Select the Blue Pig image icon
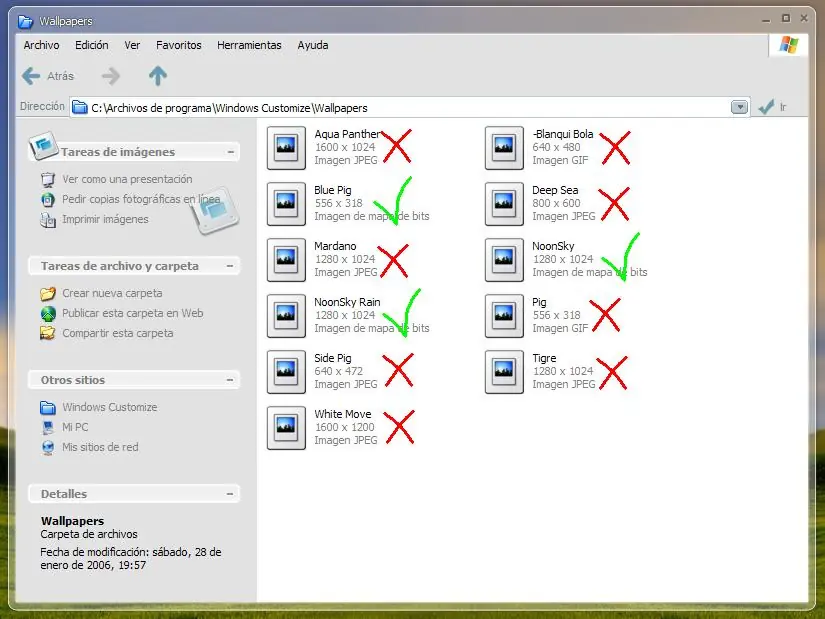The height and width of the screenshot is (619, 825). coord(286,204)
